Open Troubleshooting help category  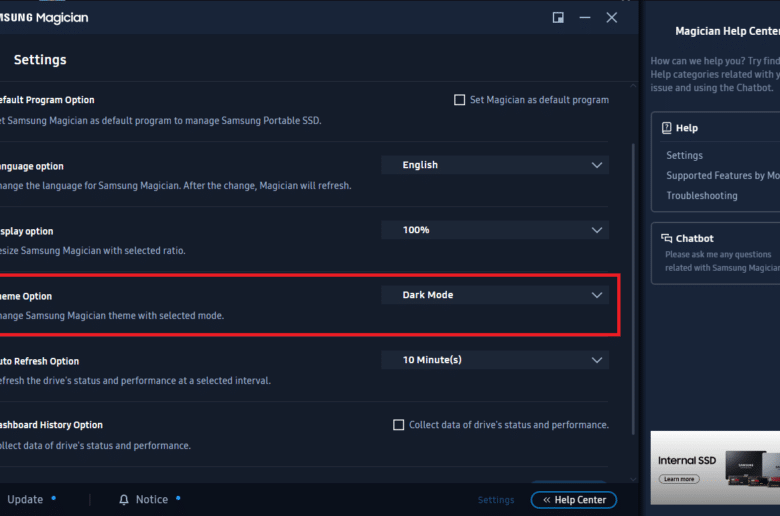(x=702, y=196)
